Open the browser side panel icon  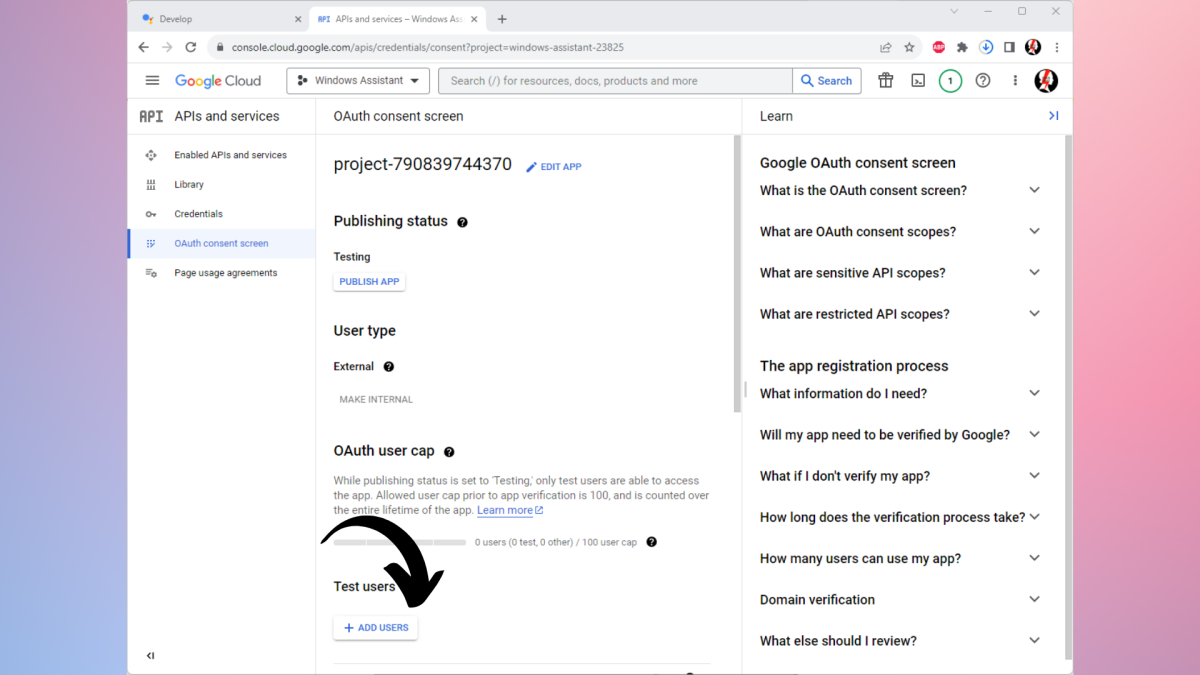pyautogui.click(x=1009, y=47)
